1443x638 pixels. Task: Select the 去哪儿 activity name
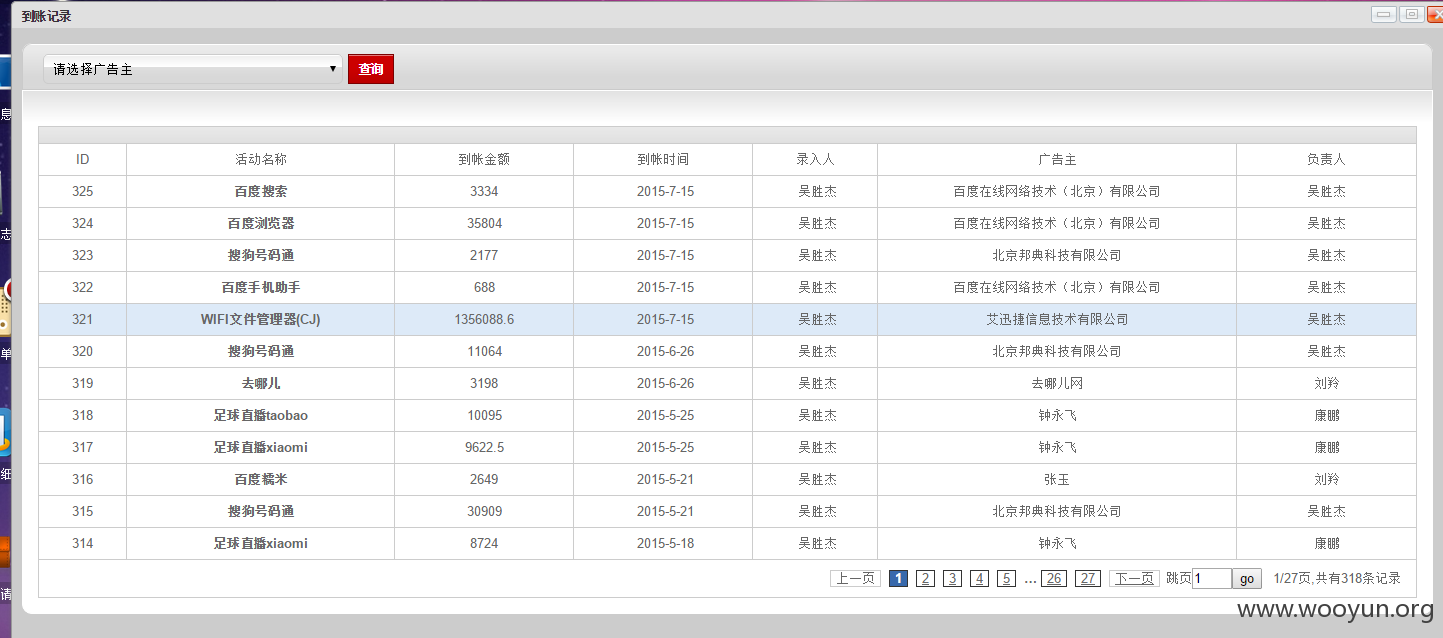pyautogui.click(x=261, y=383)
